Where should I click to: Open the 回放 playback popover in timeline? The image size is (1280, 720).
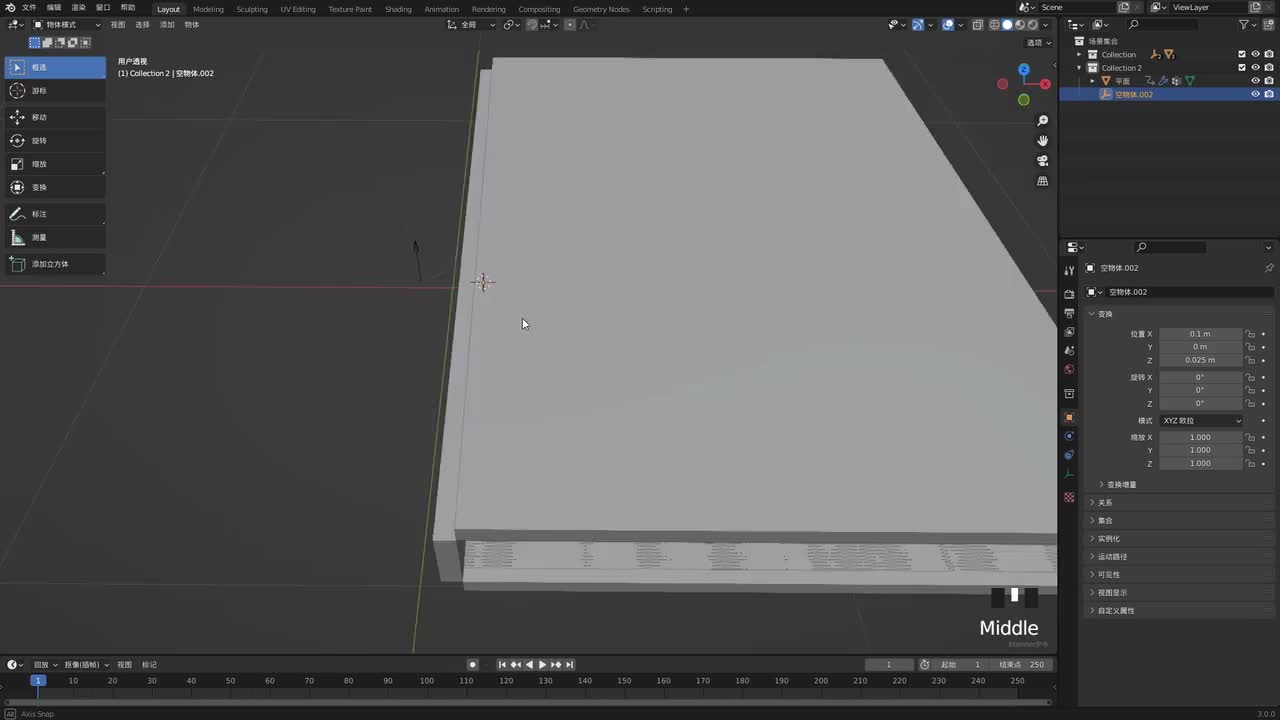click(x=45, y=665)
